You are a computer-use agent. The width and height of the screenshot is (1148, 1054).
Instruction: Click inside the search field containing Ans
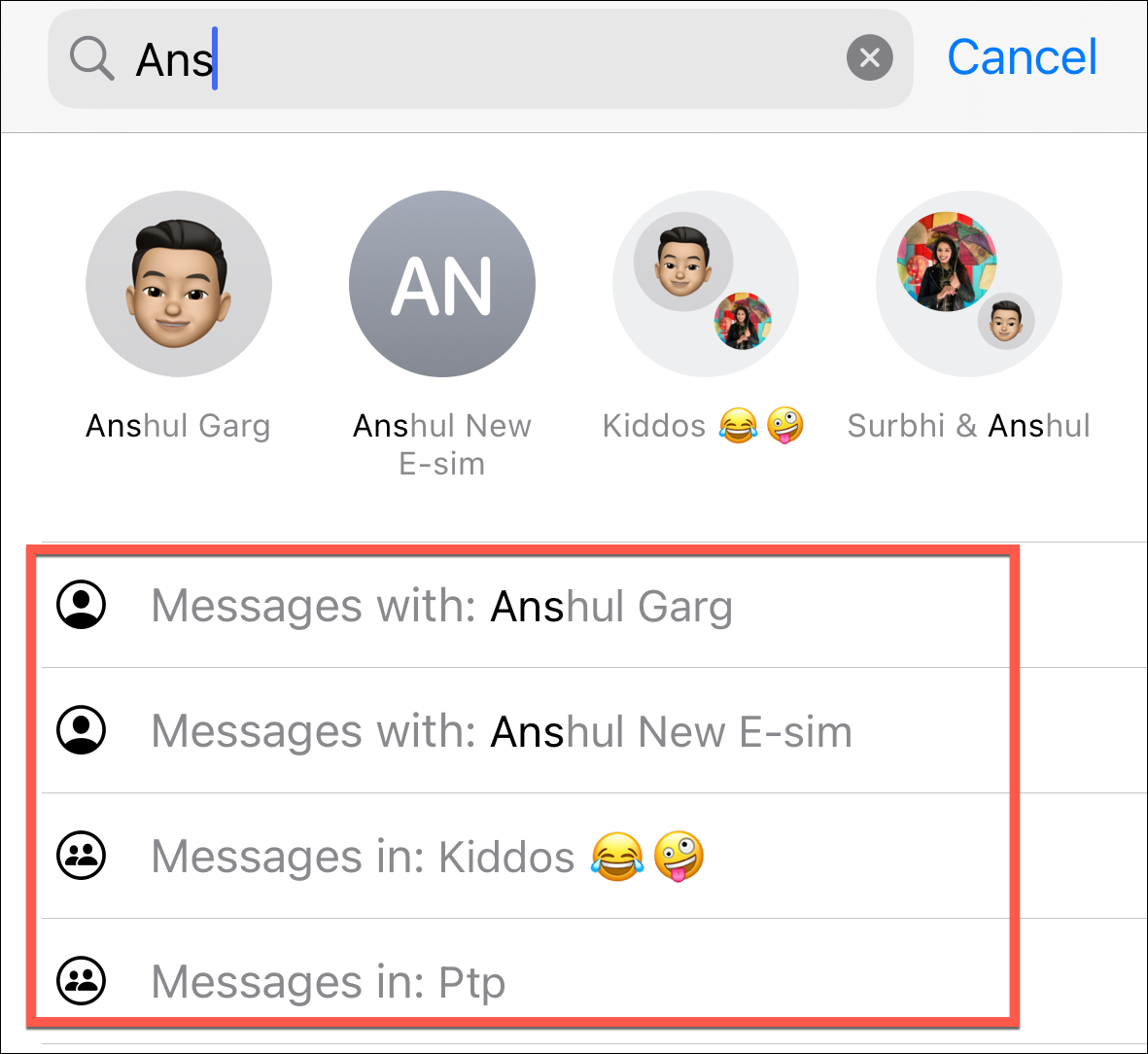click(x=479, y=59)
